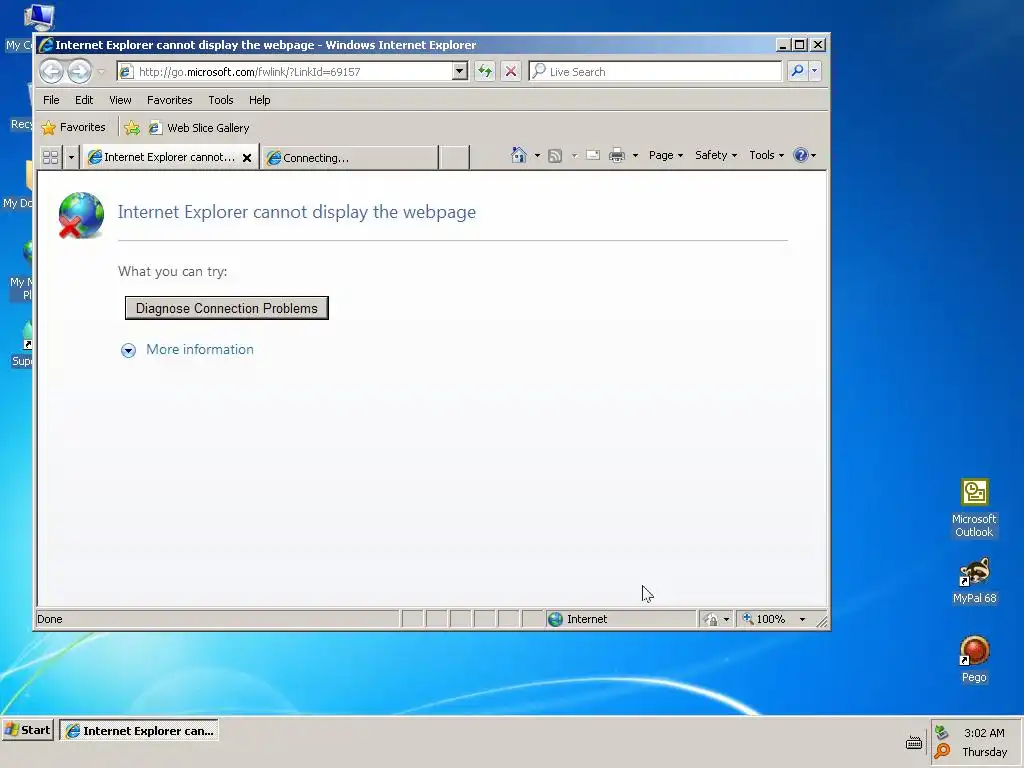Open search provider options dropdown
This screenshot has height=768, width=1024.
[x=814, y=71]
